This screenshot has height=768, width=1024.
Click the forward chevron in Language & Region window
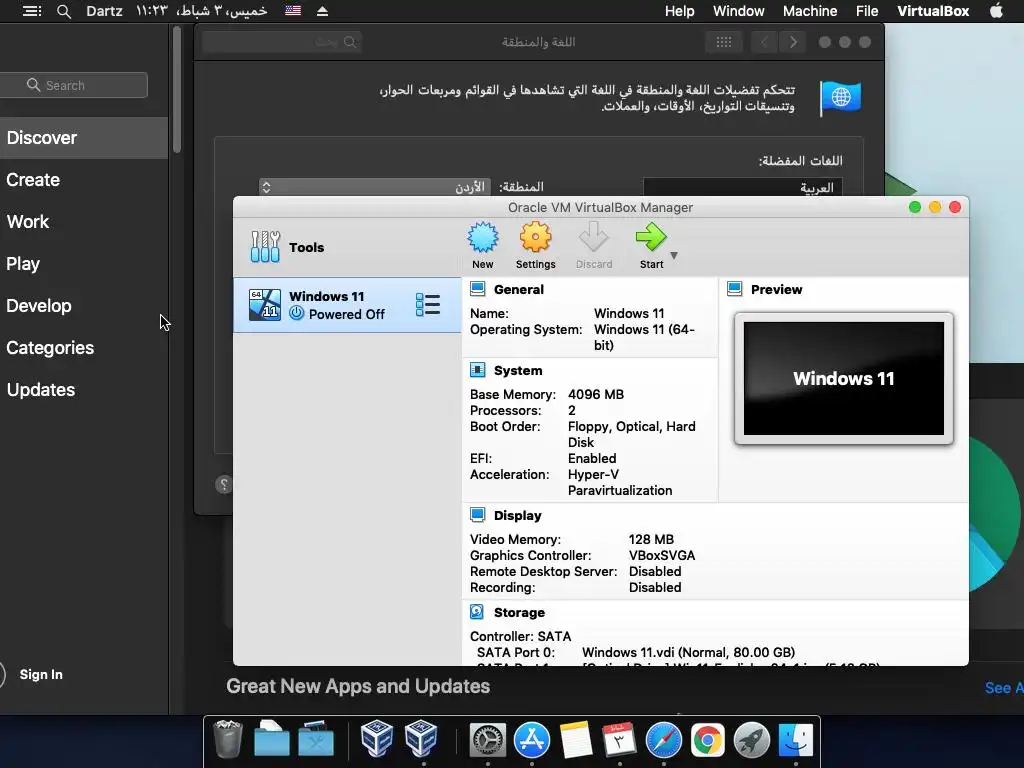(793, 42)
